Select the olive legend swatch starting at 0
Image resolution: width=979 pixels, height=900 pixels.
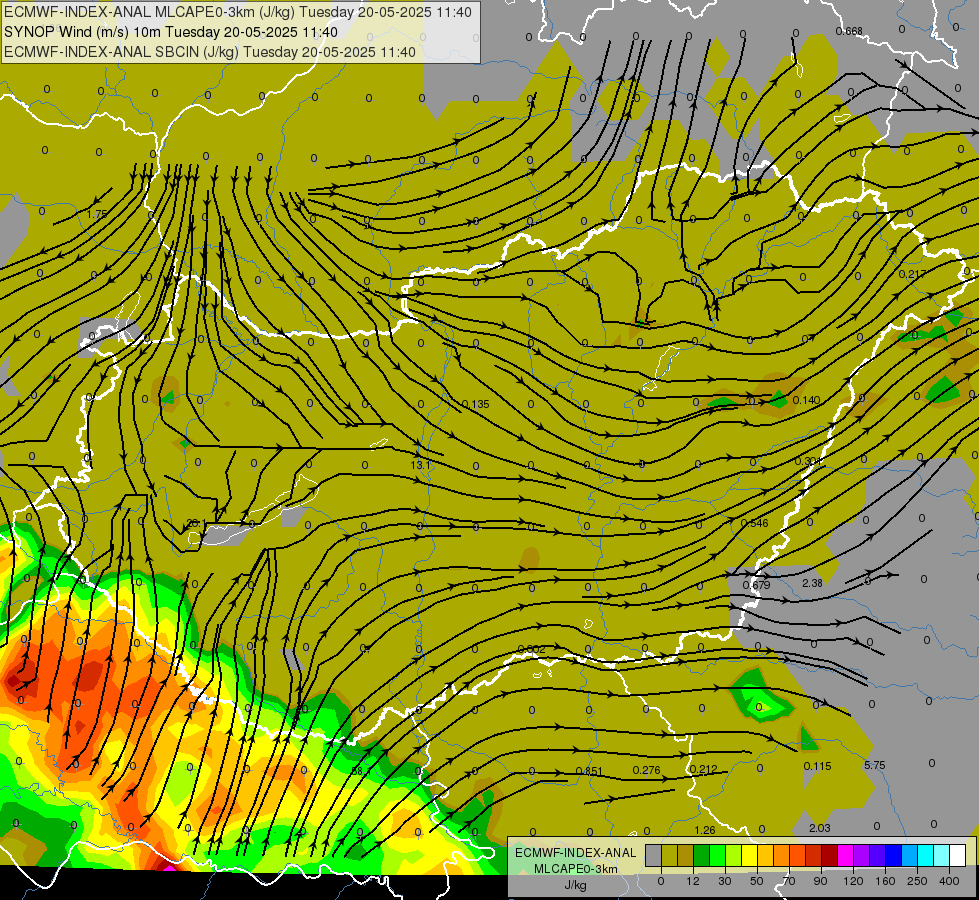(x=669, y=855)
